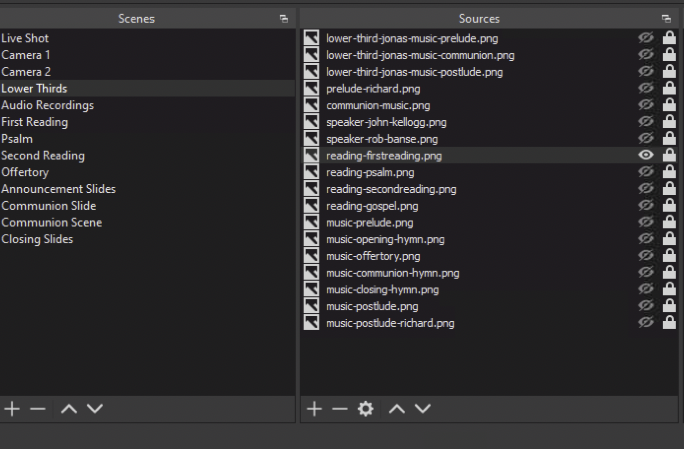Image resolution: width=684 pixels, height=449 pixels.
Task: Open source properties gear icon
Action: [366, 409]
